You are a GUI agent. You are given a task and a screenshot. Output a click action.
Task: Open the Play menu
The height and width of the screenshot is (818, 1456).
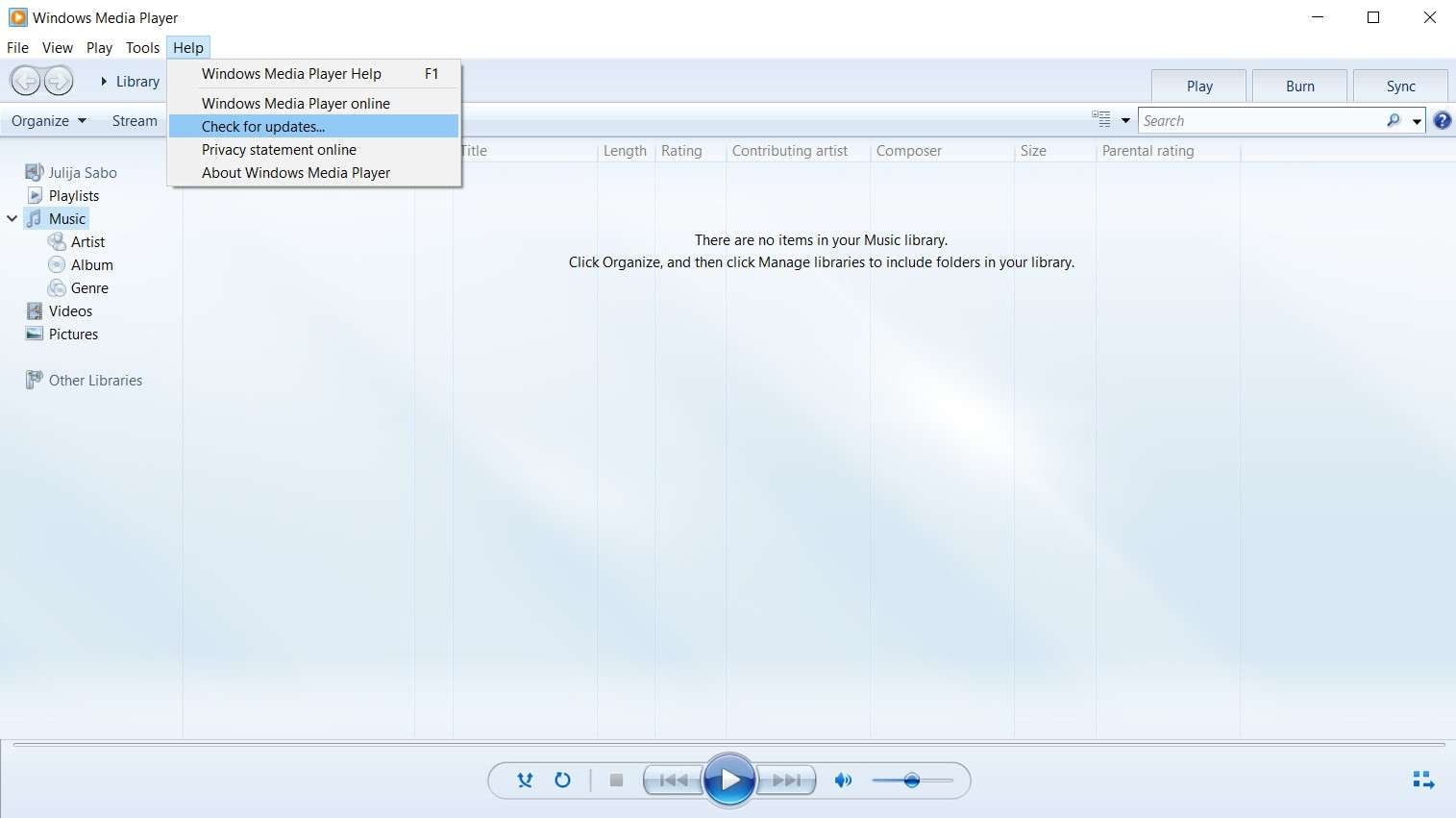[x=99, y=47]
